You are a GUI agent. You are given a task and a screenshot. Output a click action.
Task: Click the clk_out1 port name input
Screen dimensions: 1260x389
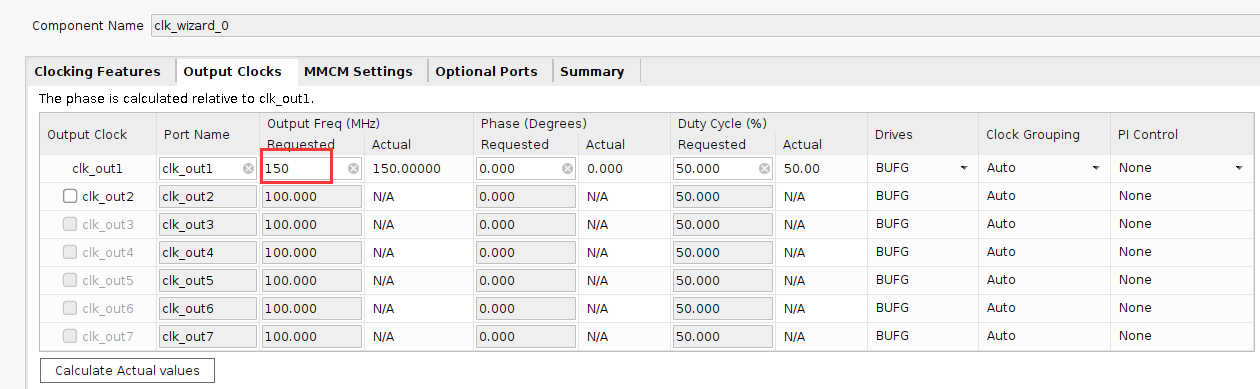(207, 169)
